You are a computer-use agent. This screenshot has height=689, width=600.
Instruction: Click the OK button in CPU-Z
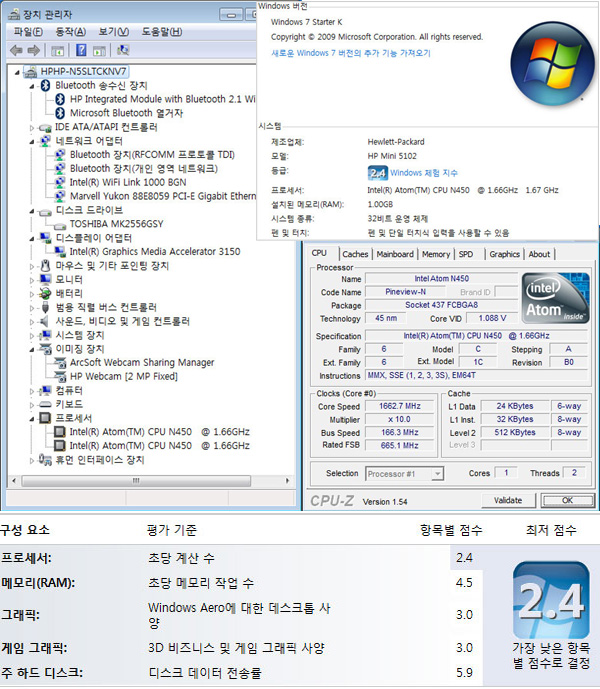coord(567,500)
